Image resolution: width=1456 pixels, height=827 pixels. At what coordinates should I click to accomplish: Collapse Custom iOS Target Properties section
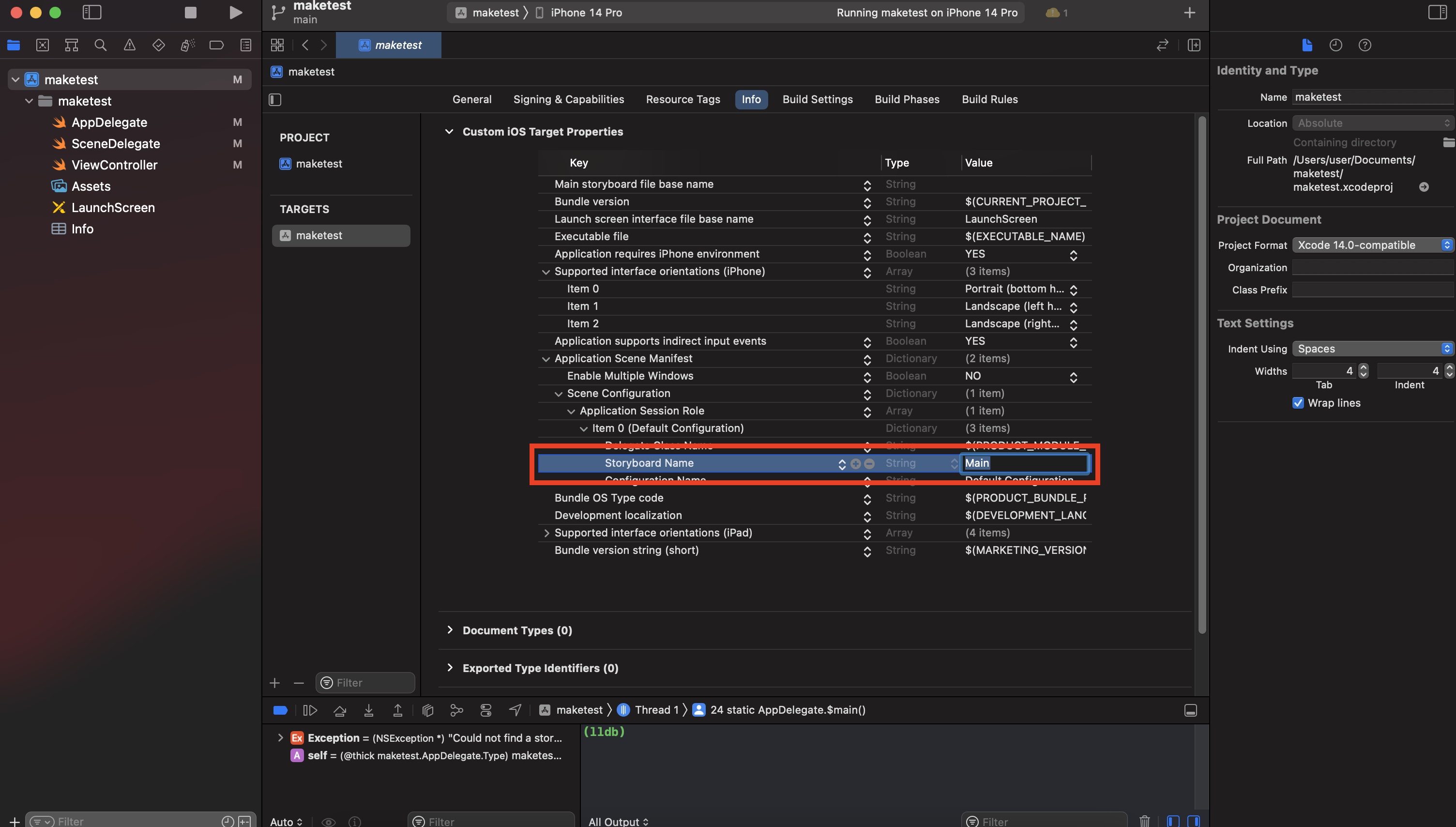click(x=449, y=132)
